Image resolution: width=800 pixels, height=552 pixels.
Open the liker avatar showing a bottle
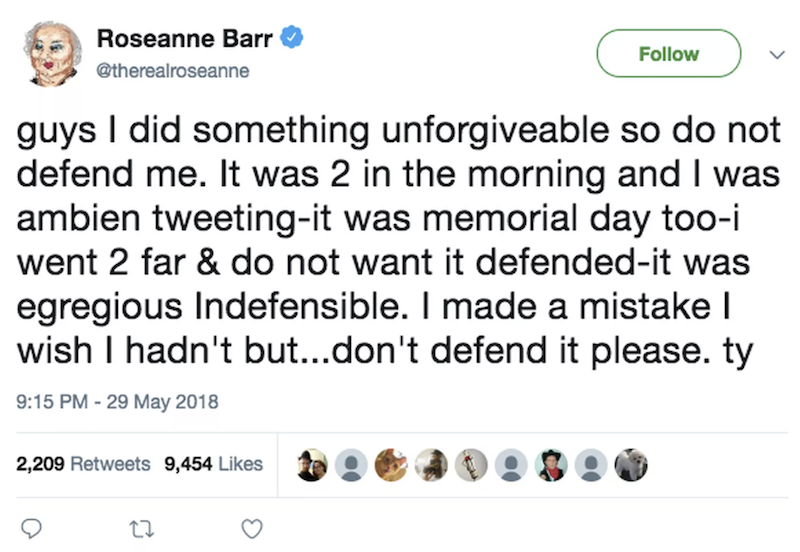point(471,465)
